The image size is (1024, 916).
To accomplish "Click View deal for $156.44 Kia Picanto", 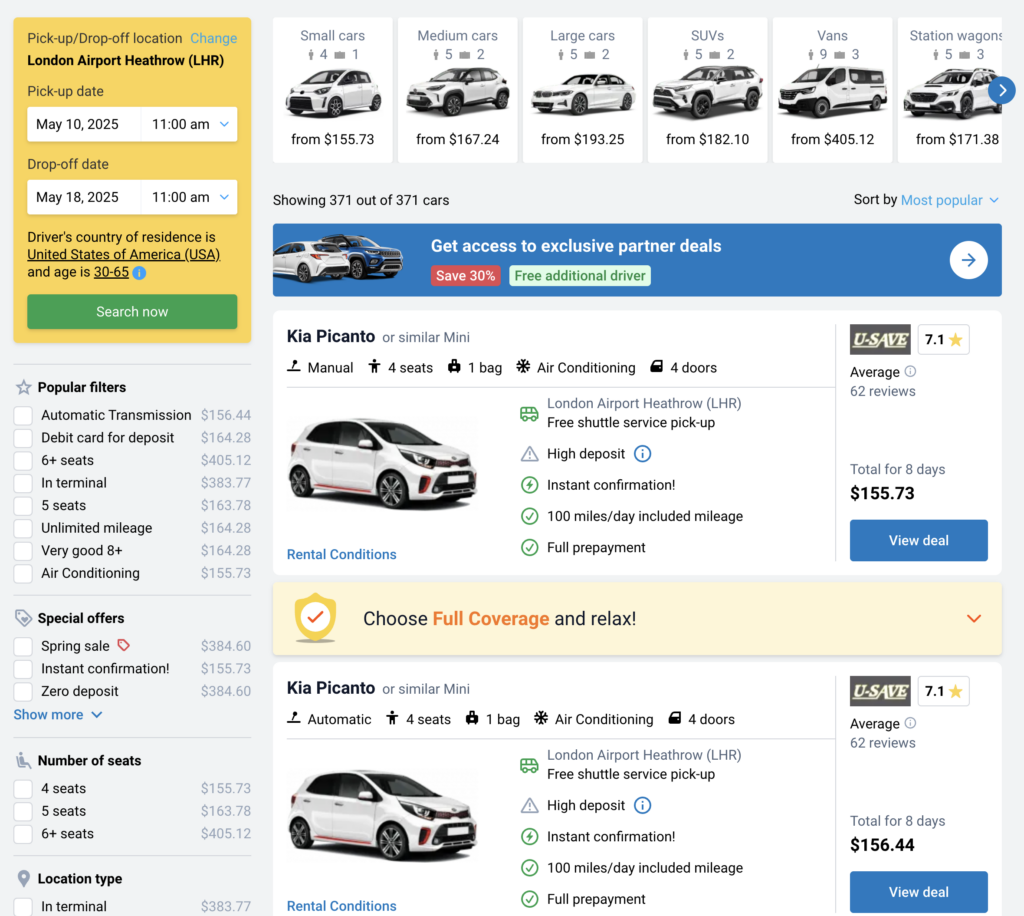I will tap(918, 892).
